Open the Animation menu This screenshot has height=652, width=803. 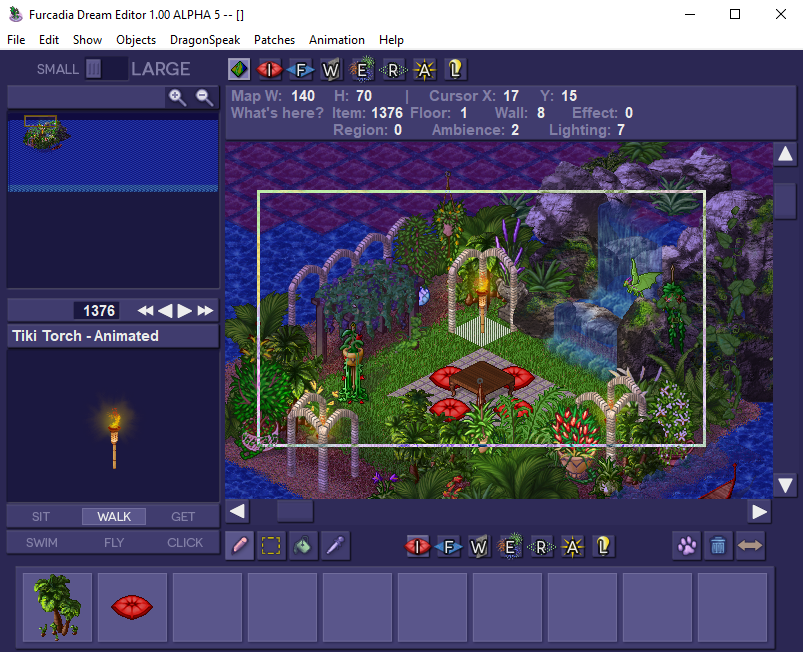click(336, 40)
